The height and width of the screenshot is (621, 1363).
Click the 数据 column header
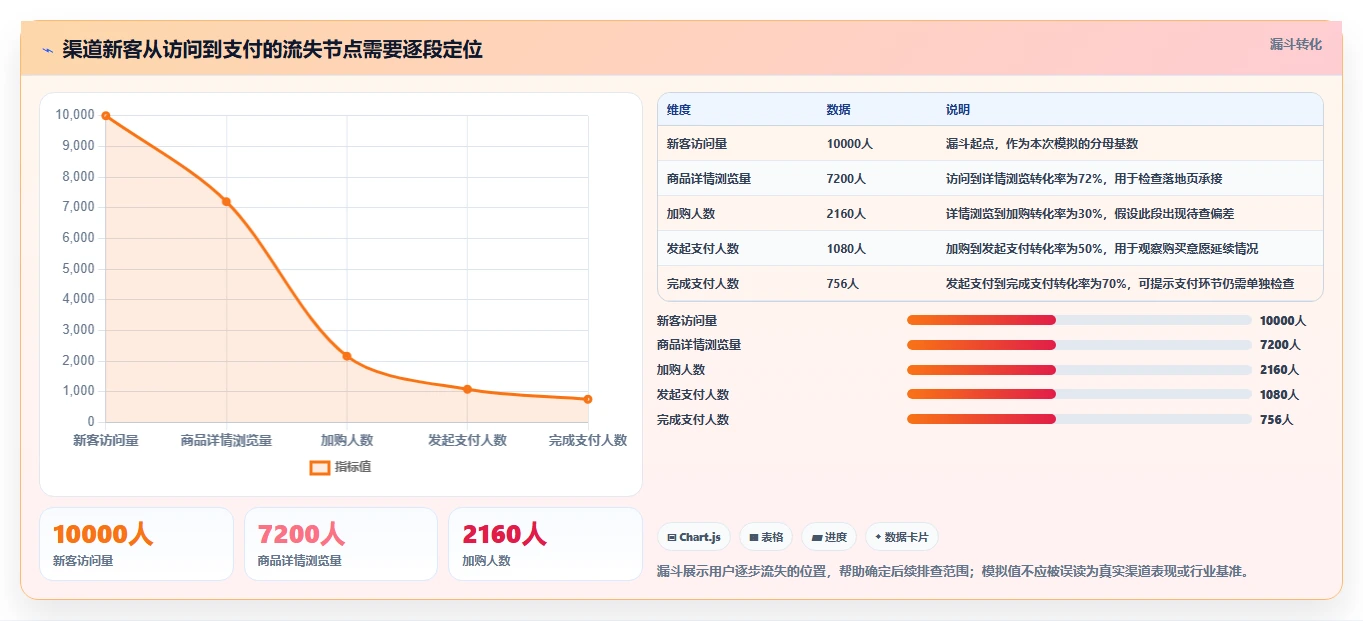click(x=839, y=110)
